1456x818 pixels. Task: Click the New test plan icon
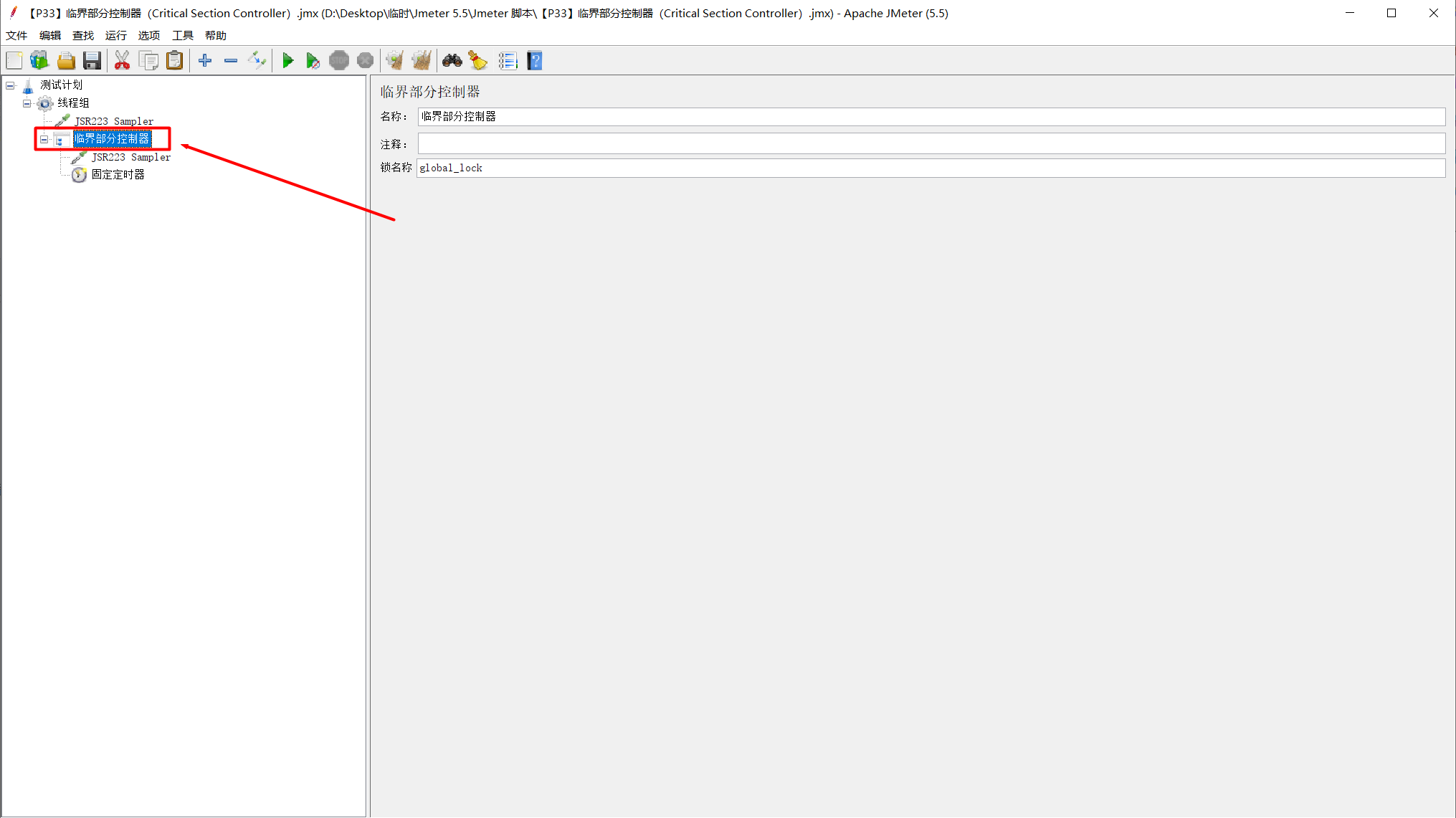(14, 61)
